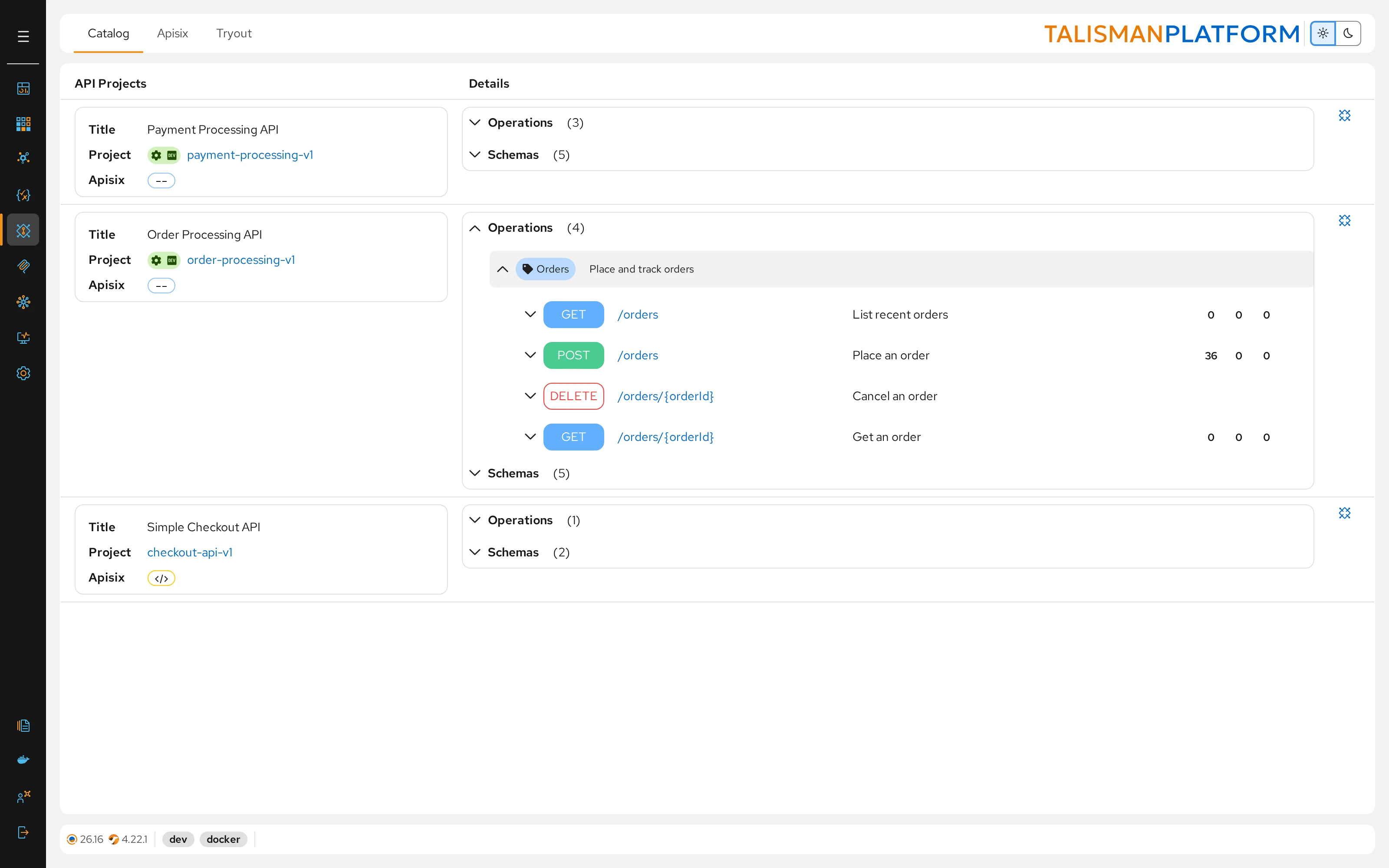Screen dimensions: 1389x868
Task: Click the diamond icon beside Simple Checkout details
Action: (1344, 513)
